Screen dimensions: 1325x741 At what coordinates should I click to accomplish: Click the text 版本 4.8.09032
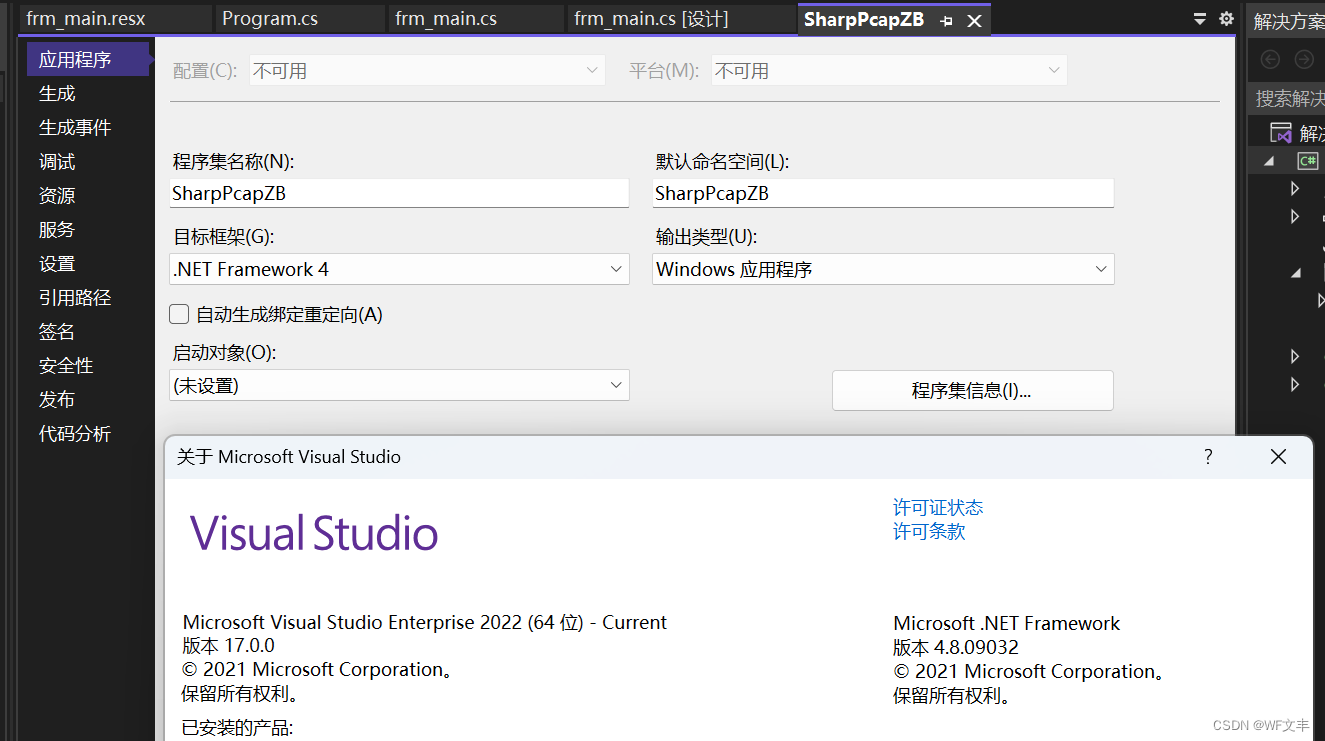[956, 647]
